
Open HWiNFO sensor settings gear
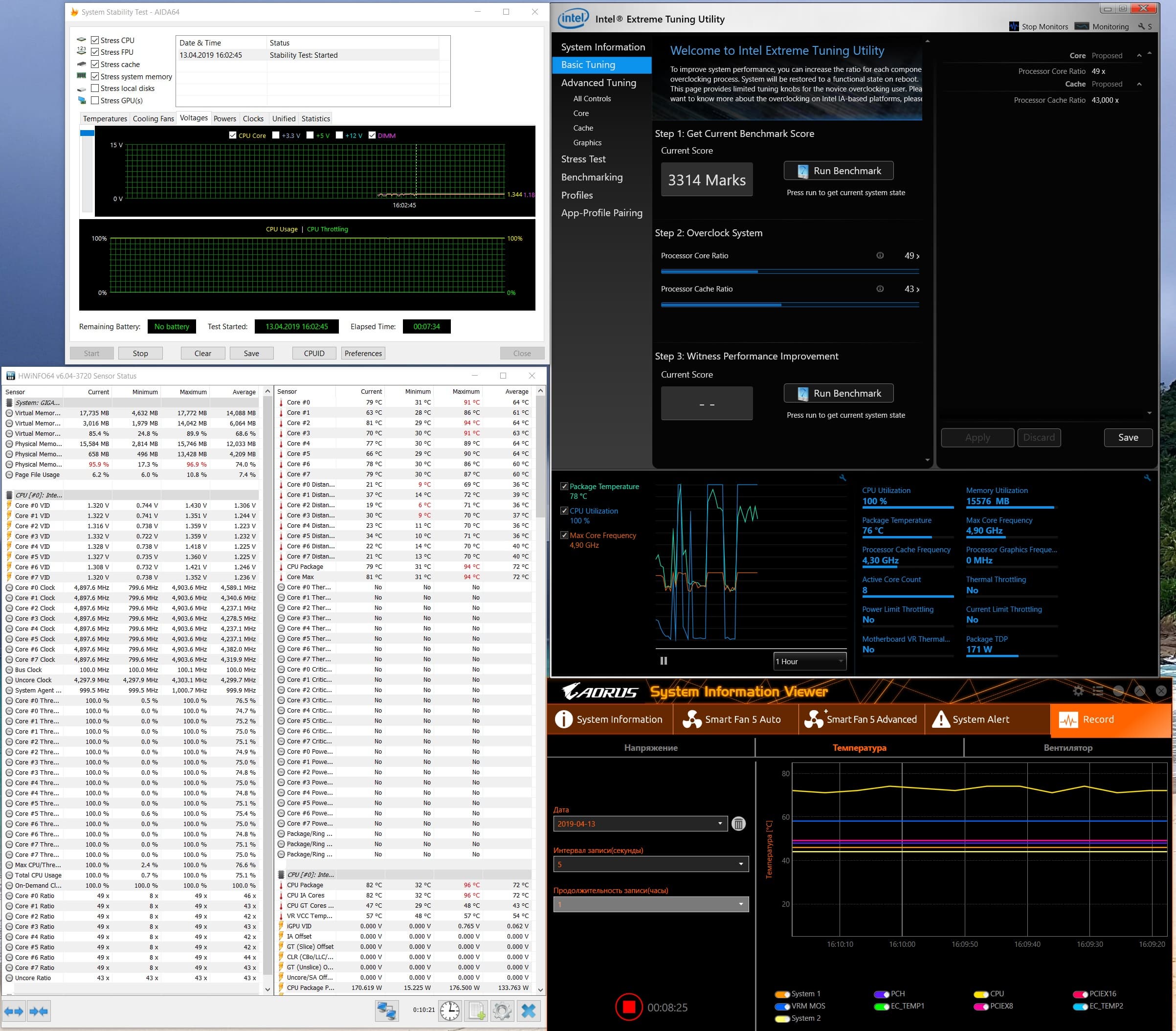click(502, 1011)
